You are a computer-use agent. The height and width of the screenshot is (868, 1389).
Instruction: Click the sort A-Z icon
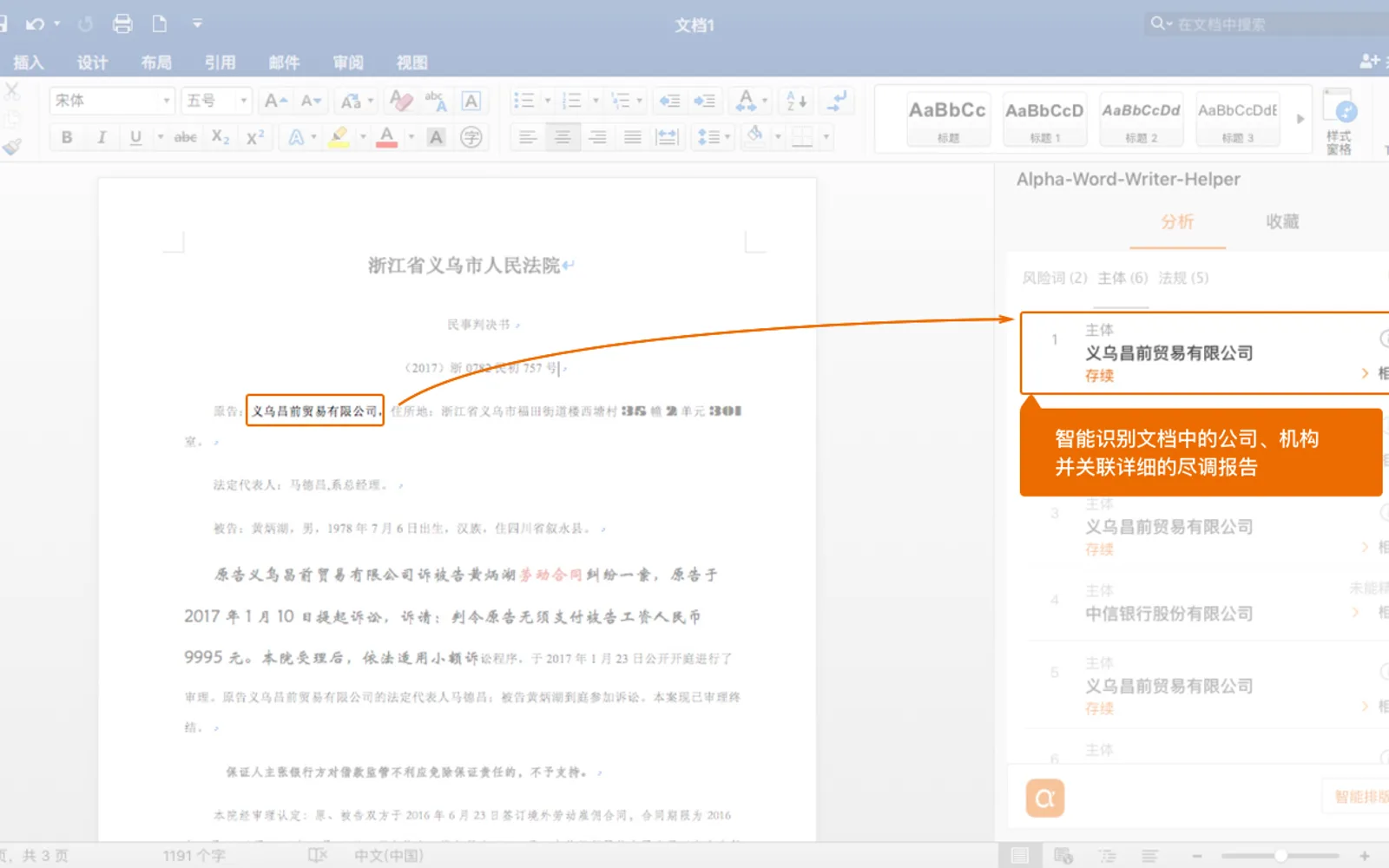tap(796, 101)
